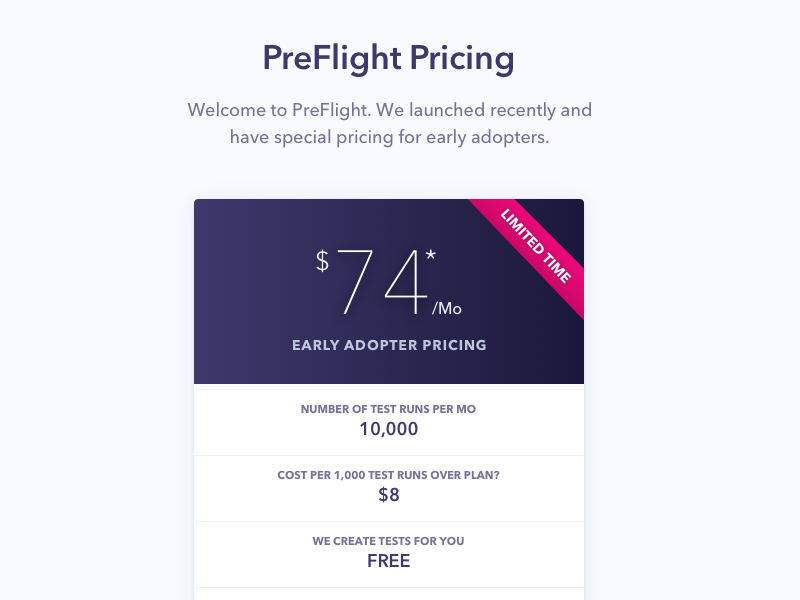Click the /Mo label
Viewport: 800px width, 600px height.
point(447,308)
